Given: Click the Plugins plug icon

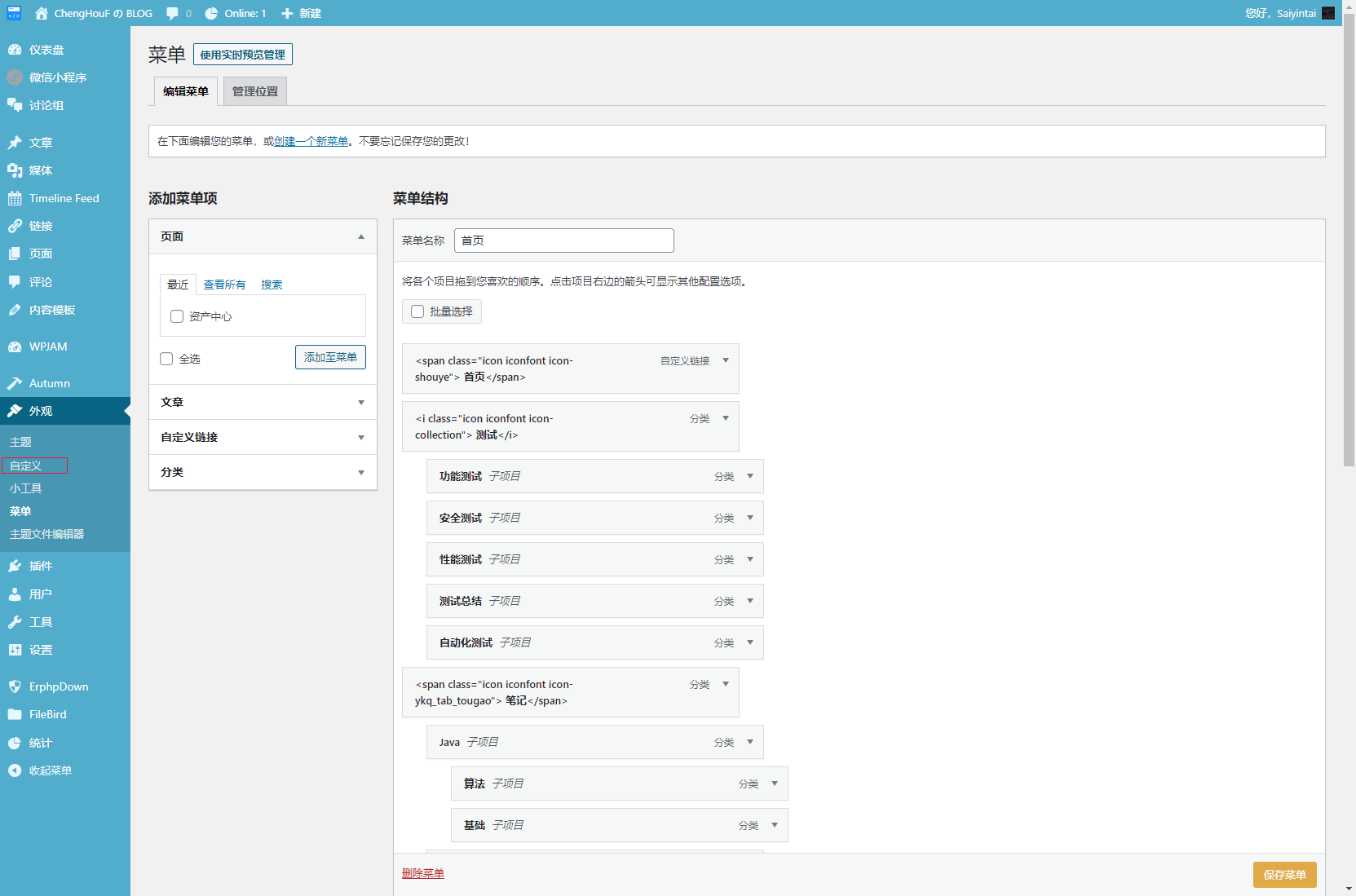Looking at the screenshot, I should pyautogui.click(x=15, y=566).
